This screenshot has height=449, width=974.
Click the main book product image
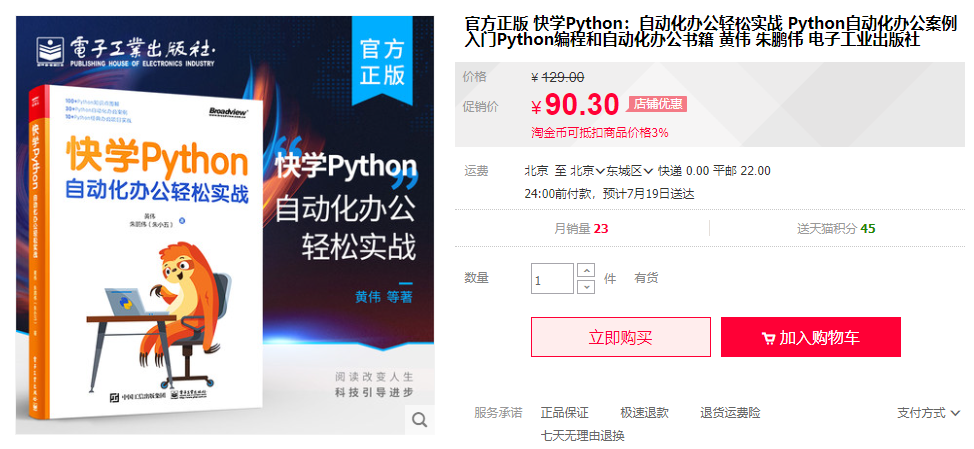(225, 225)
